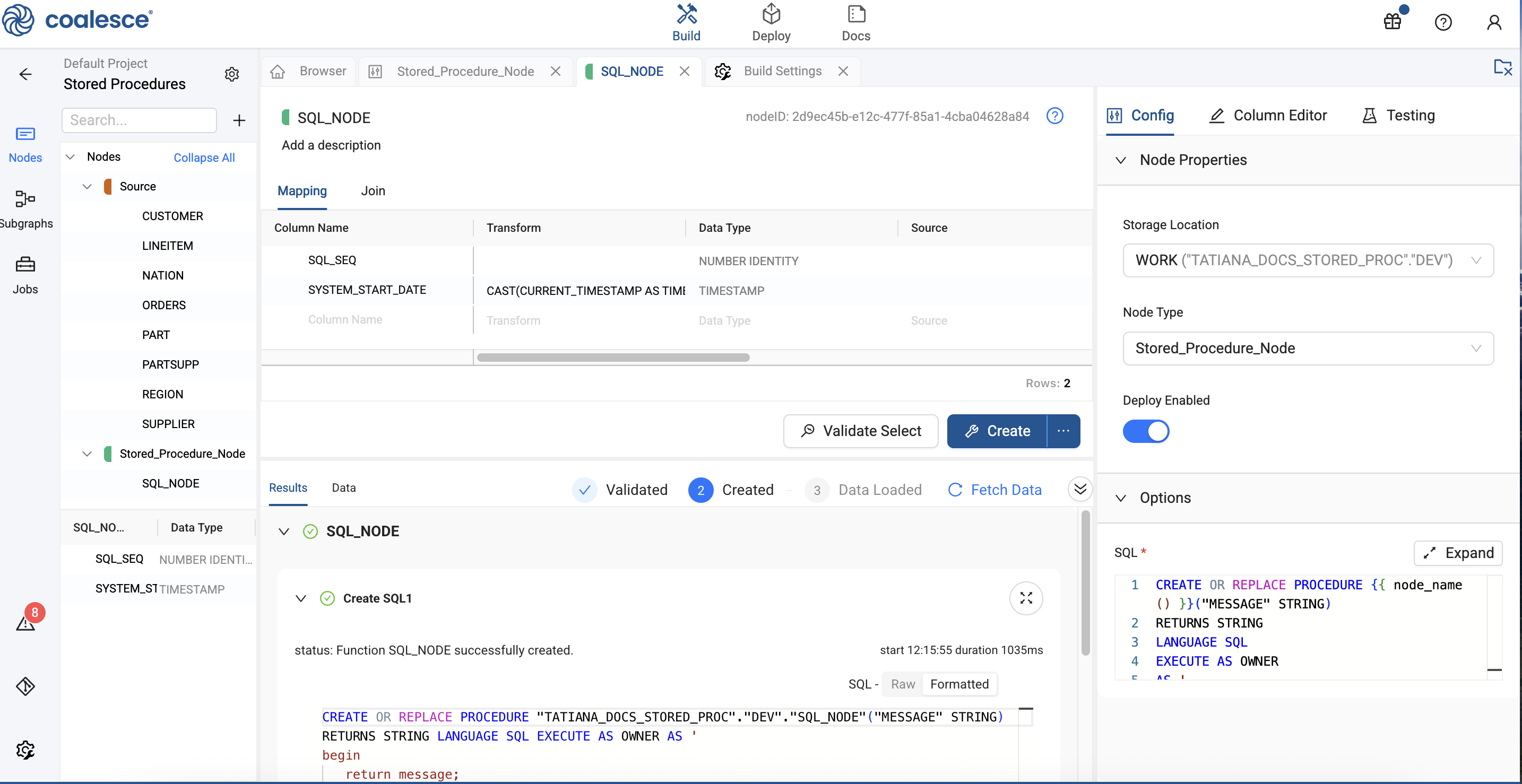The height and width of the screenshot is (784, 1522).
Task: Collapse results panel with double chevron icon
Action: (x=1080, y=490)
